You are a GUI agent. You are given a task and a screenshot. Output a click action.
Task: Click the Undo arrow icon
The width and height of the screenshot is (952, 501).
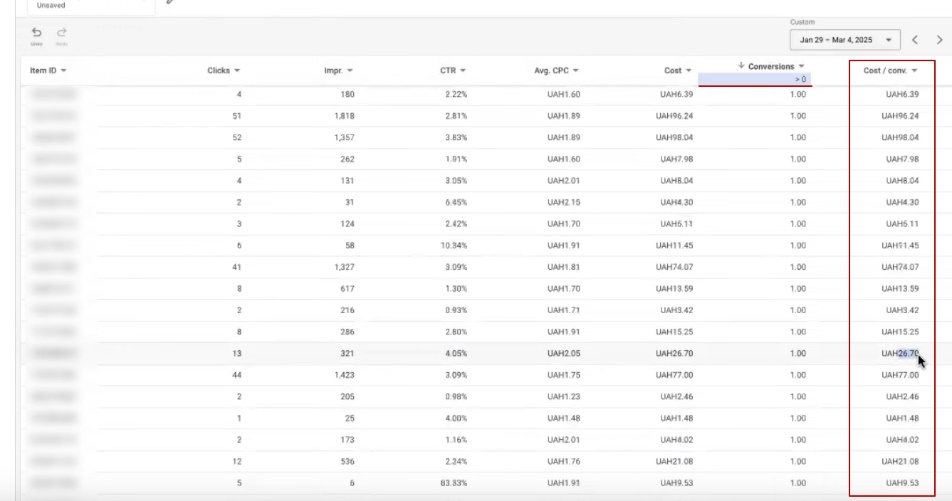coord(37,33)
